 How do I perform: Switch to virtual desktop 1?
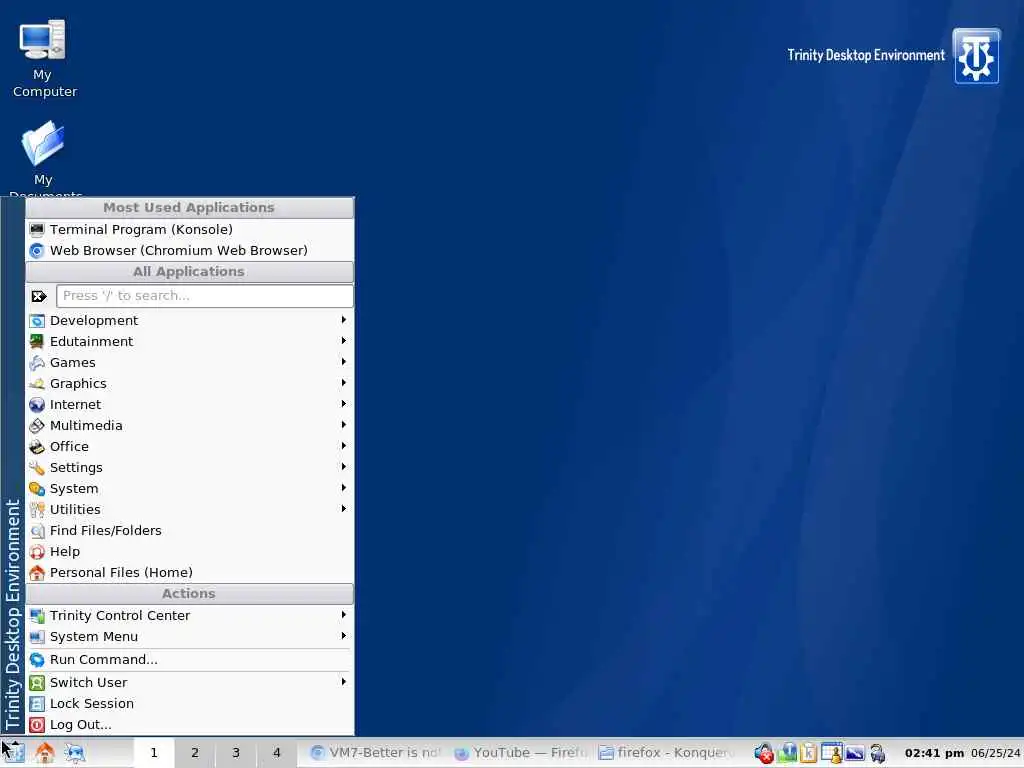[x=154, y=752]
